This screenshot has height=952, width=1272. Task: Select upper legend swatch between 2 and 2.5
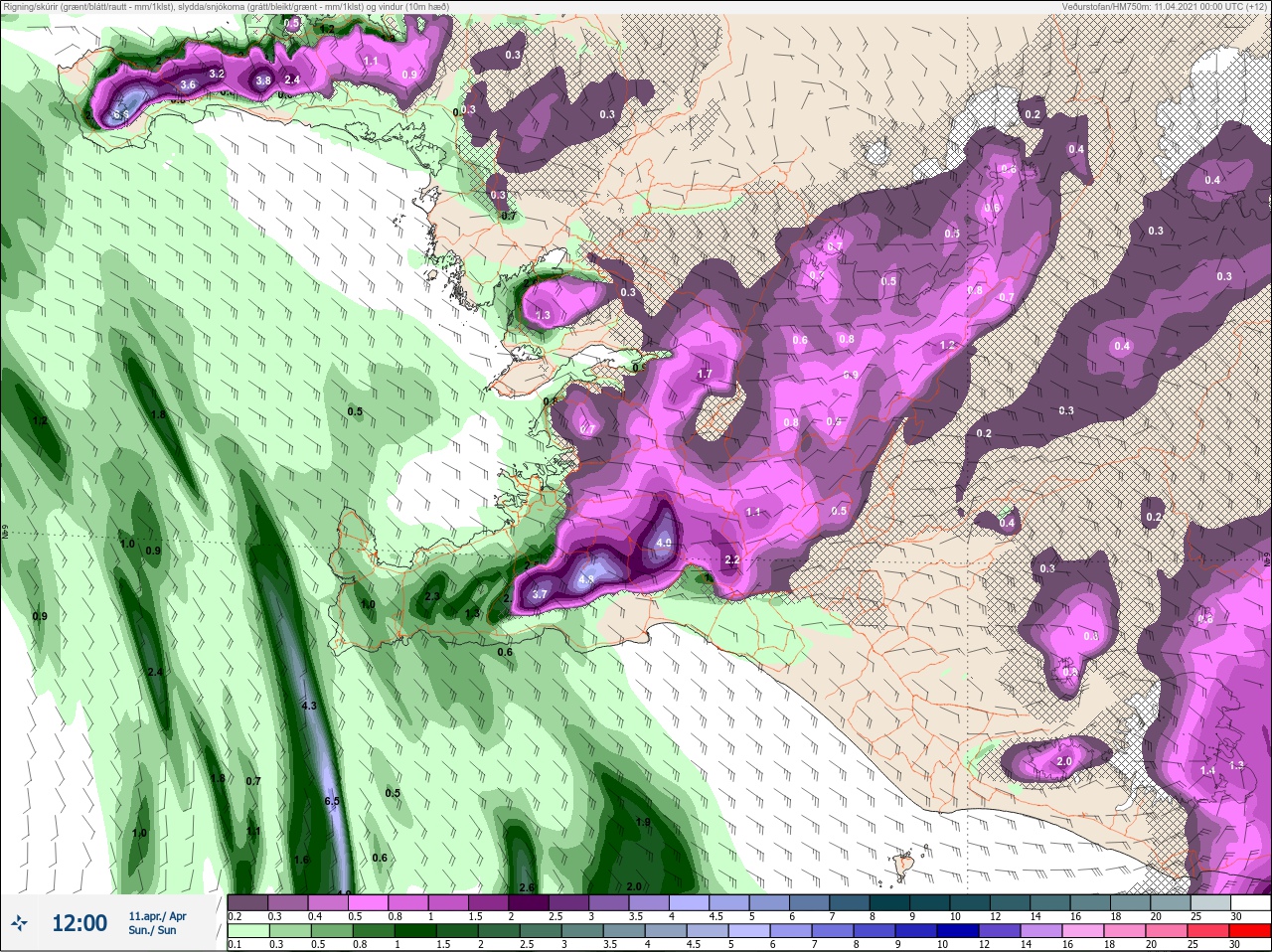530,903
